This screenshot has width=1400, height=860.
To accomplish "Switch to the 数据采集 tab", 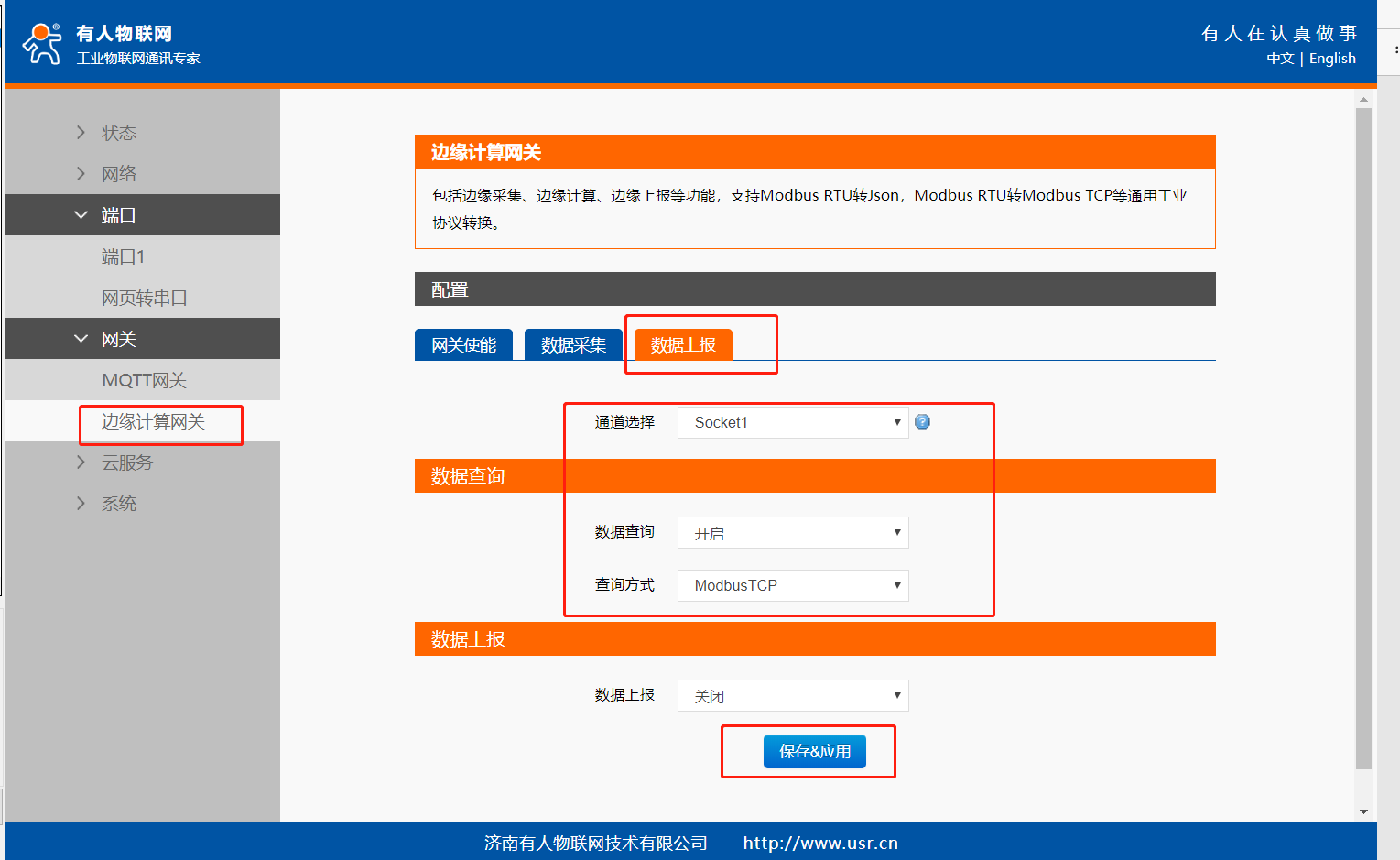I will (573, 345).
